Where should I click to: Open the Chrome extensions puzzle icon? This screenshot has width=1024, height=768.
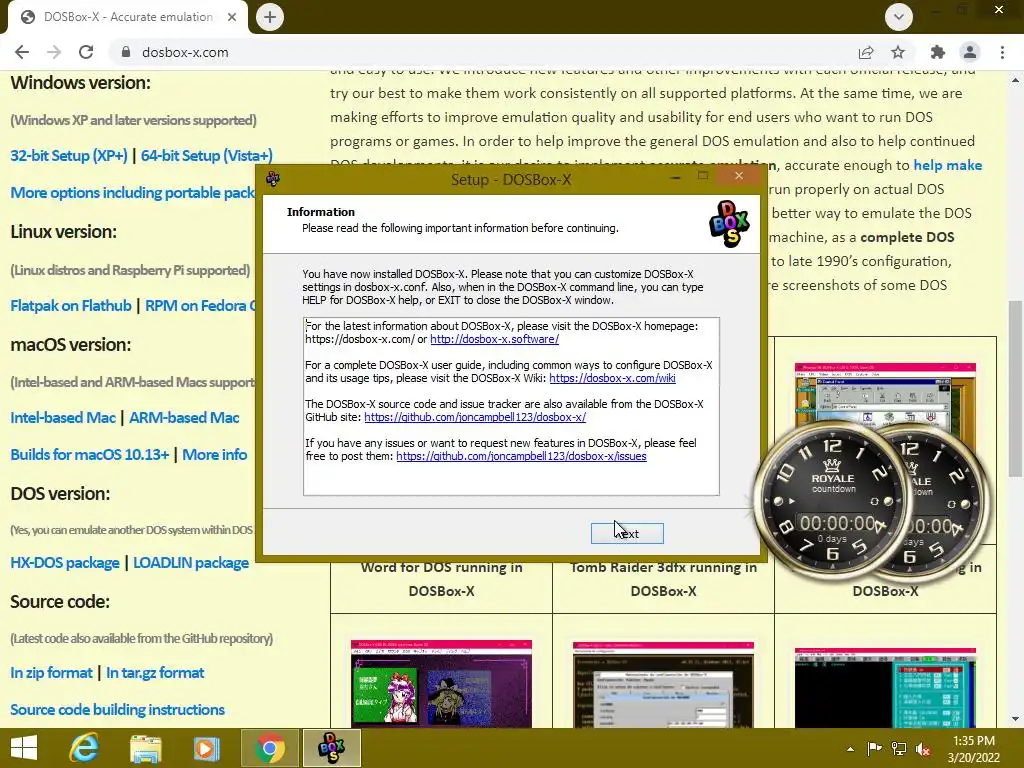[x=938, y=52]
